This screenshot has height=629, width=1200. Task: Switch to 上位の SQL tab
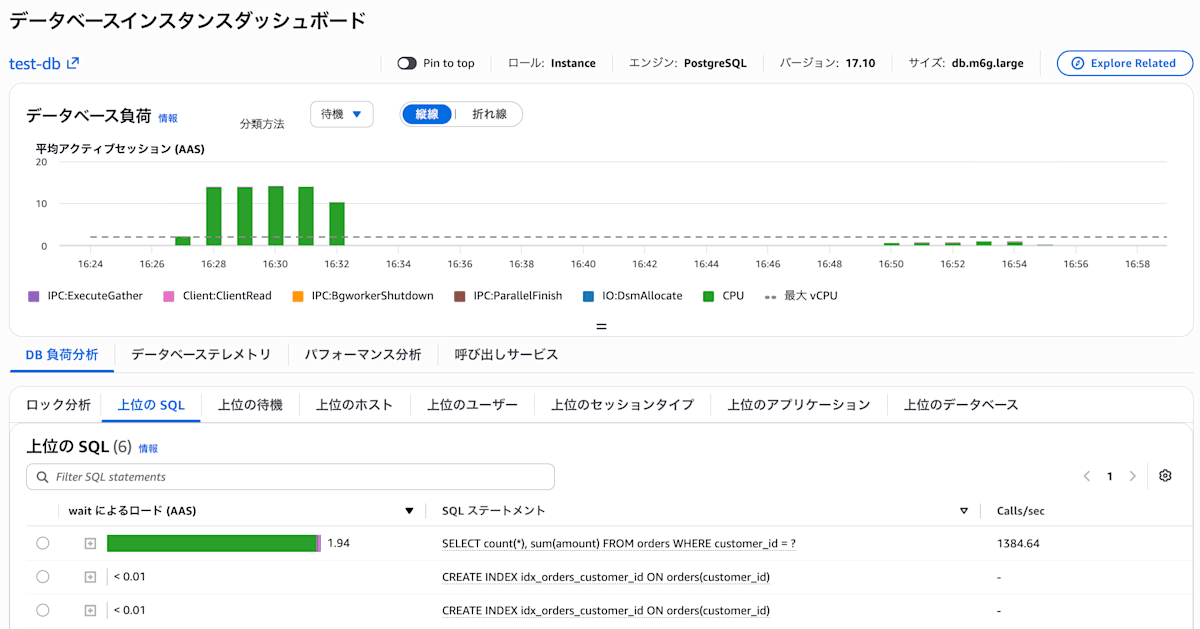[151, 405]
